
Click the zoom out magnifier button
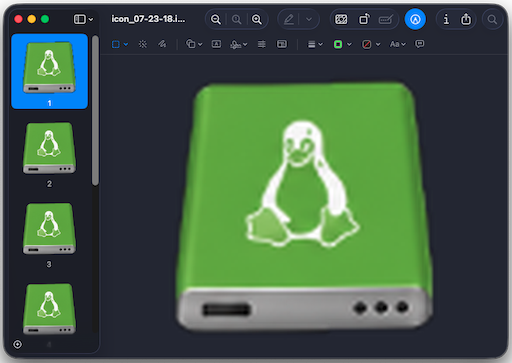point(216,19)
